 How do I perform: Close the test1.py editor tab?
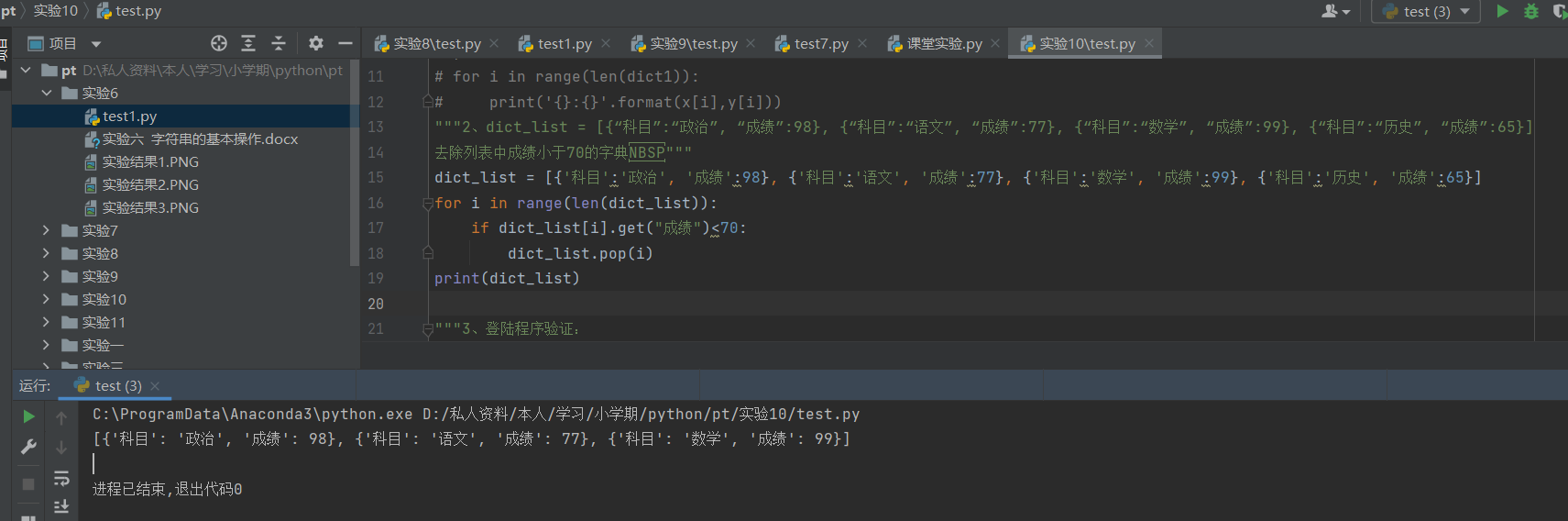tap(606, 43)
